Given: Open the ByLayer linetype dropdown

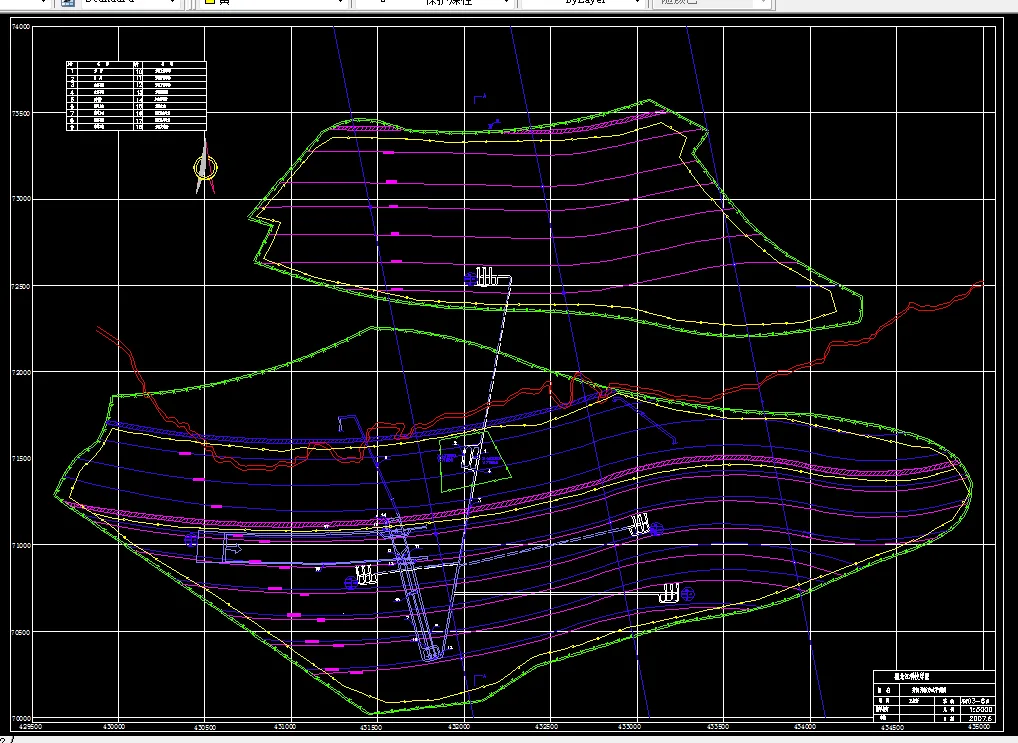Looking at the screenshot, I should pos(582,3).
